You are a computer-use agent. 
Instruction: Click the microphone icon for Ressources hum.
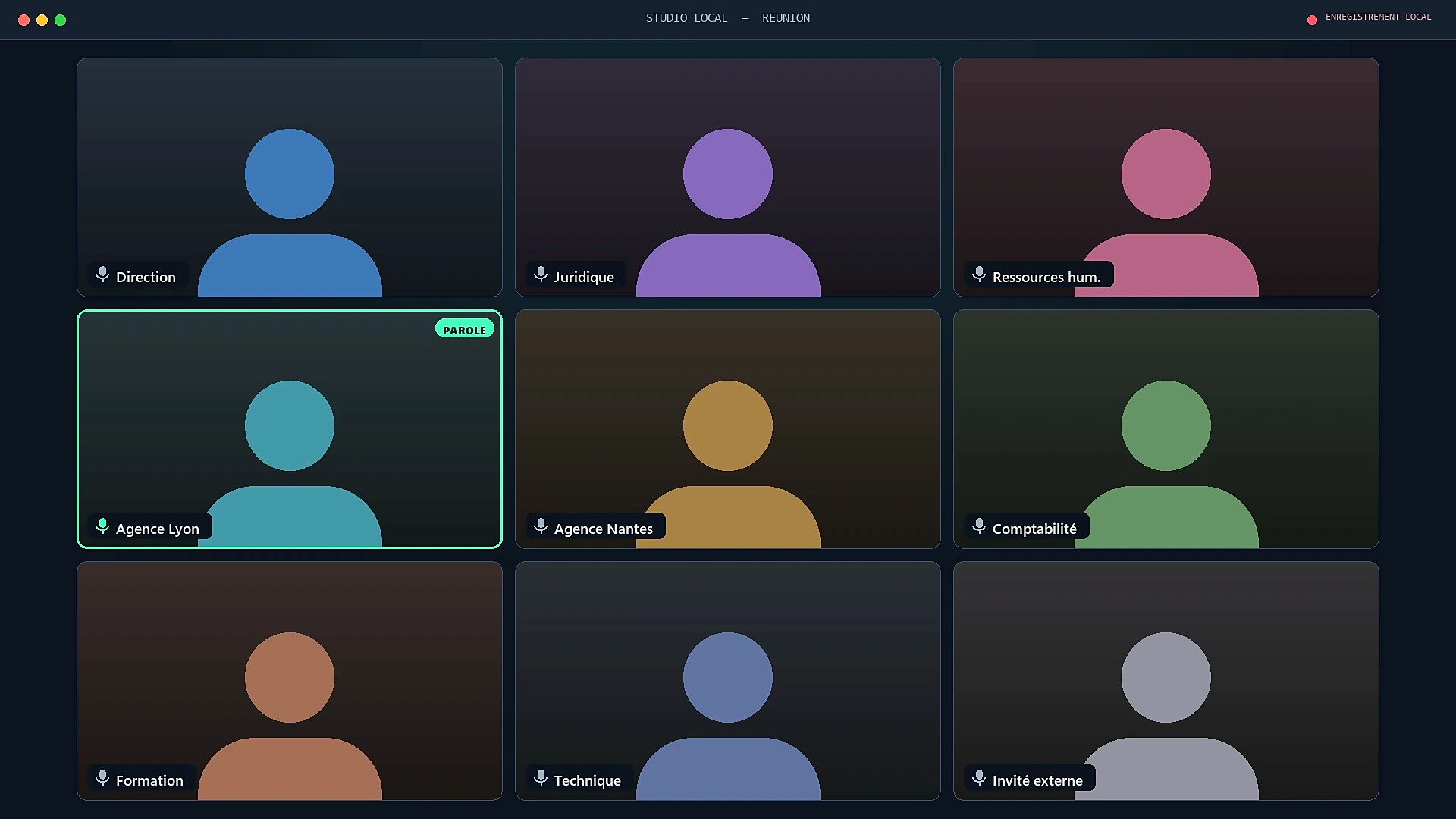click(x=979, y=275)
